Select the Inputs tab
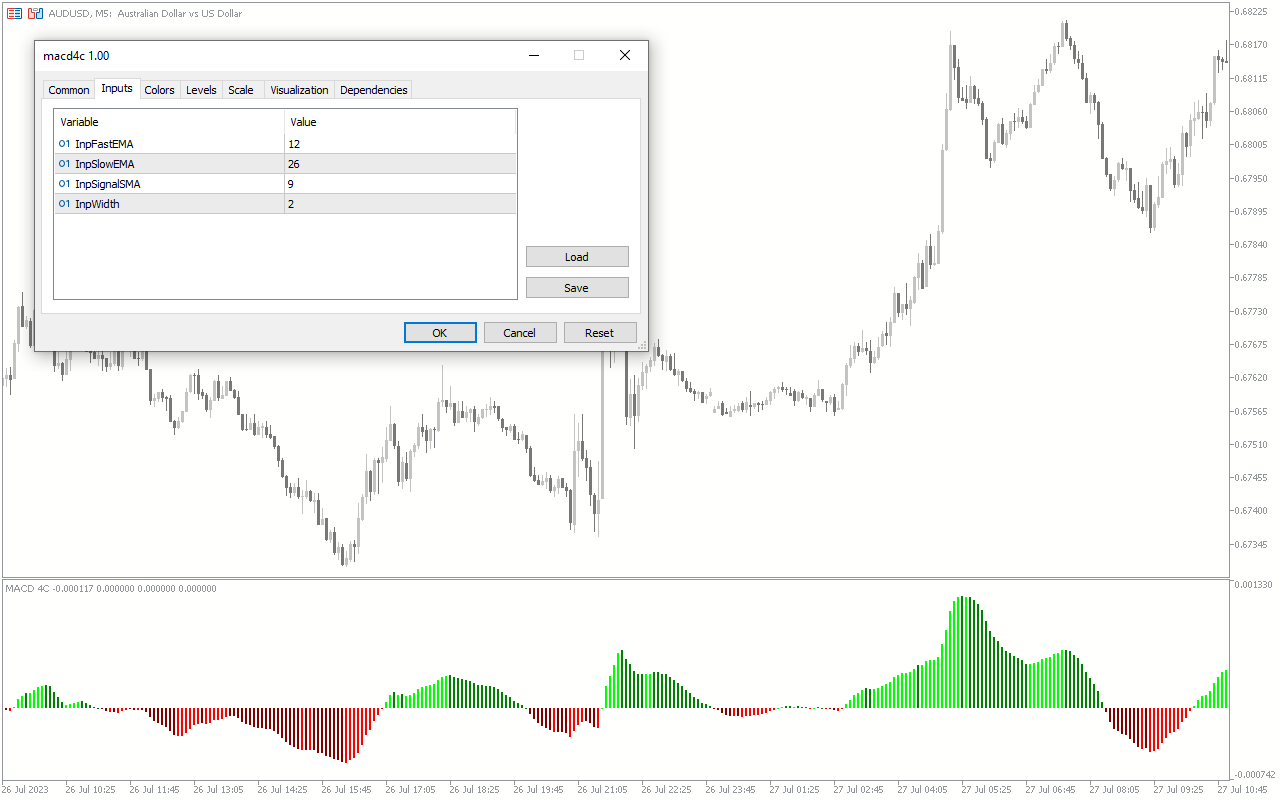Image resolution: width=1280 pixels, height=800 pixels. click(x=117, y=88)
